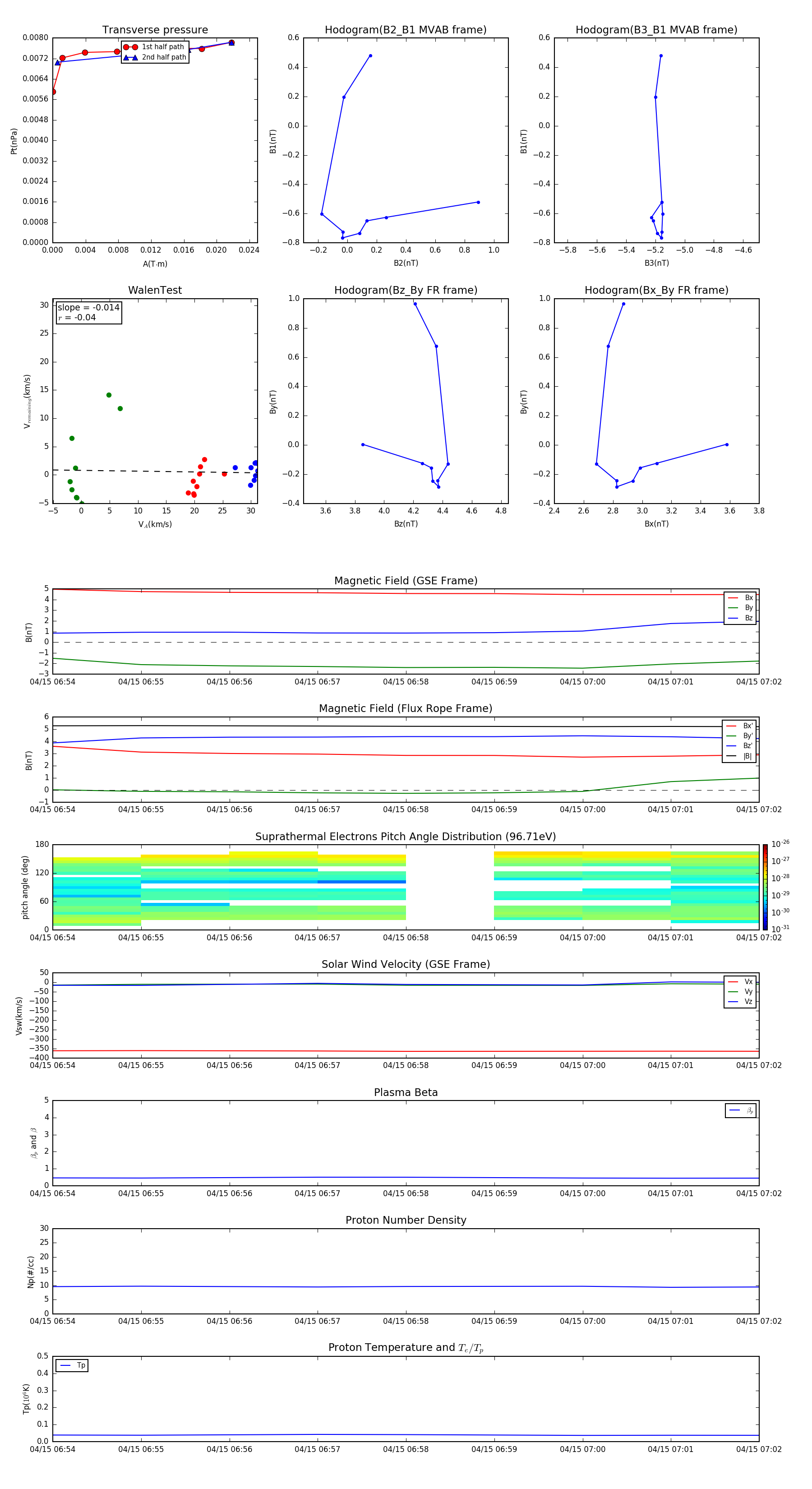The image size is (812, 1489).
Task: Click the "Hodogram(B2_B1 MVAB frame)" title
Action: [x=406, y=30]
